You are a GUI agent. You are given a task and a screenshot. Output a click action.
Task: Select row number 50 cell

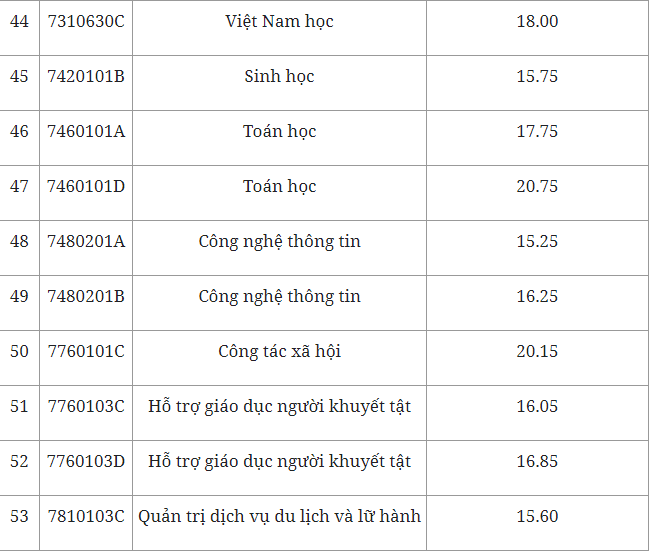[x=19, y=352]
